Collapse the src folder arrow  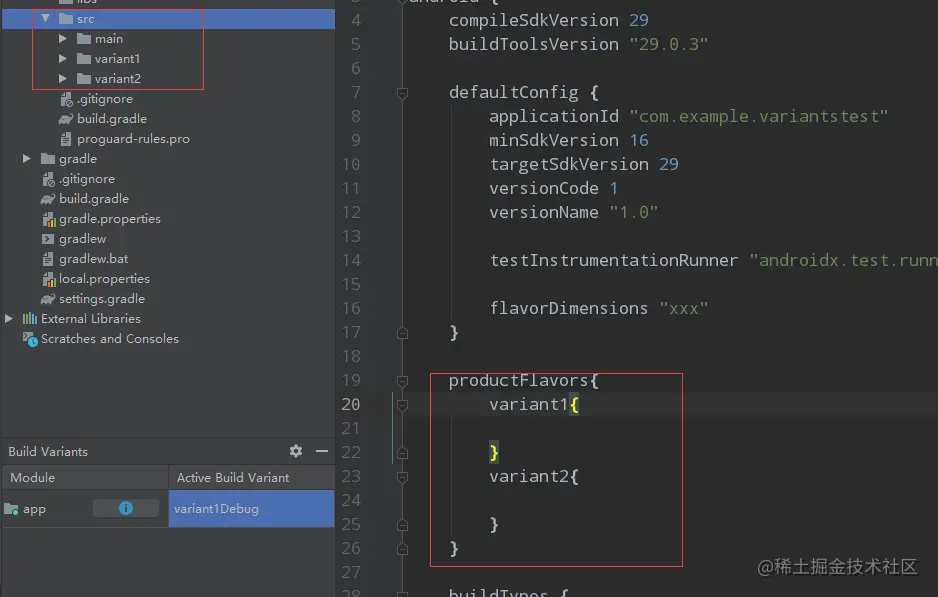45,19
